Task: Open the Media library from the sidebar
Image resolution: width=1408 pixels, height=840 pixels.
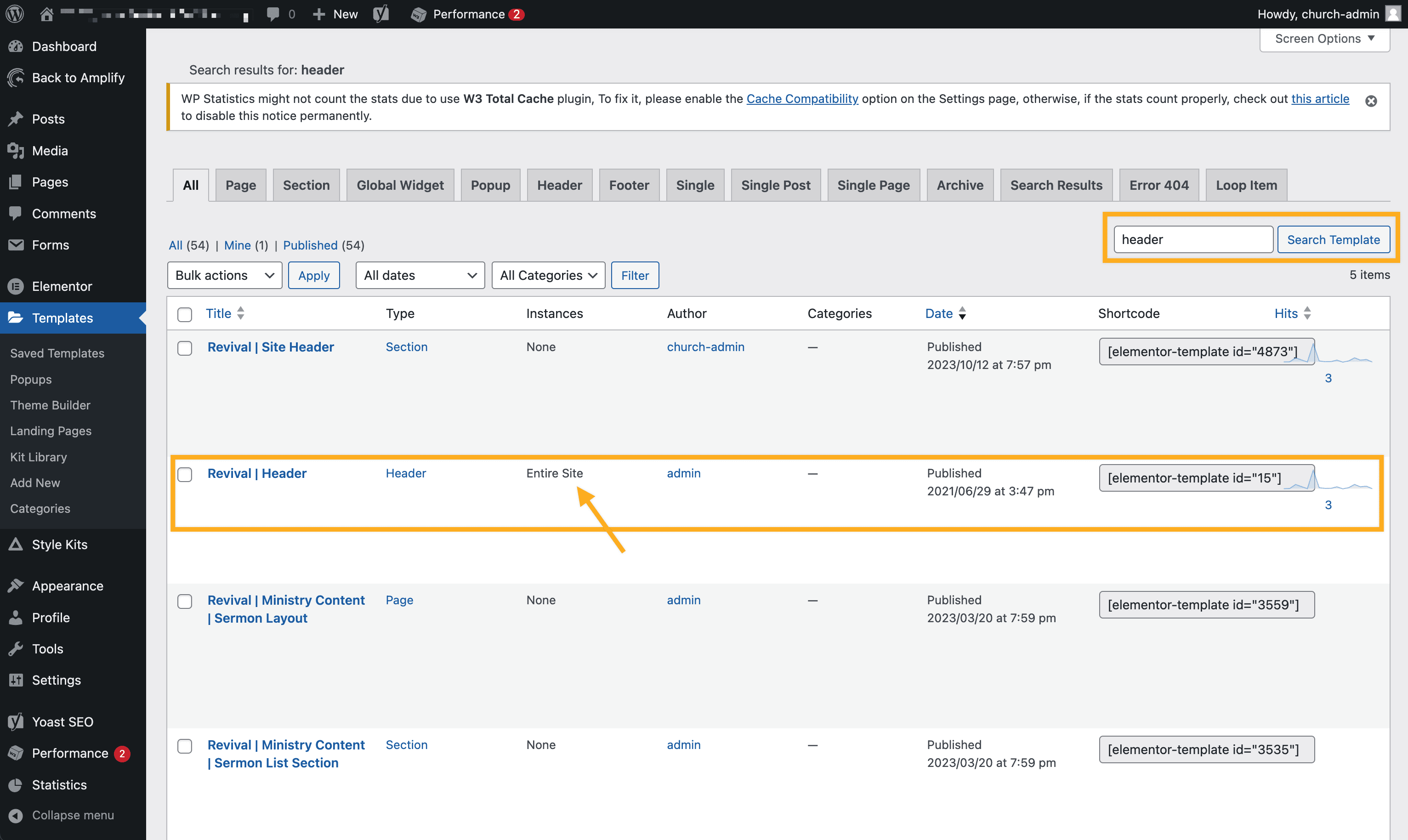Action: coord(50,151)
